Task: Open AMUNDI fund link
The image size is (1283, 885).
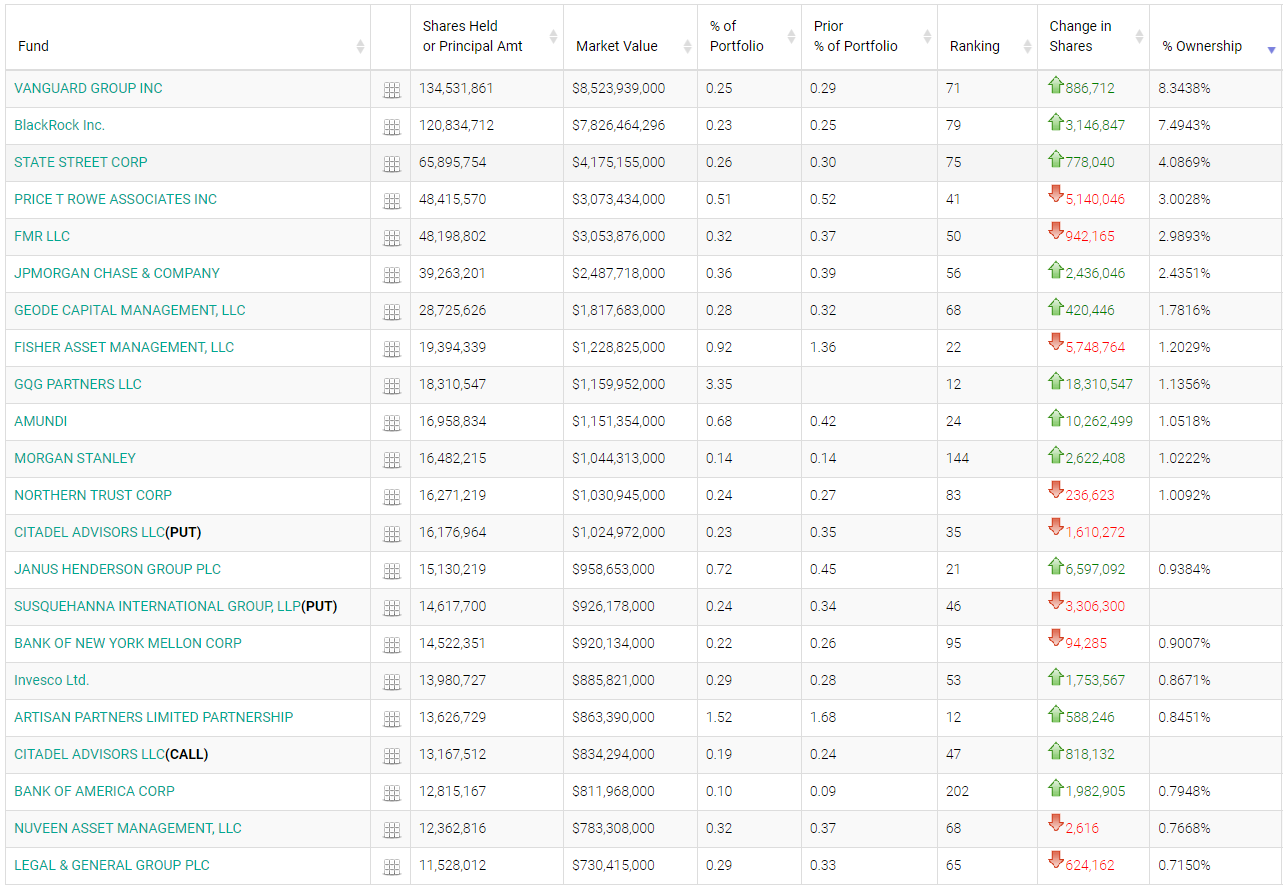Action: coord(41,421)
